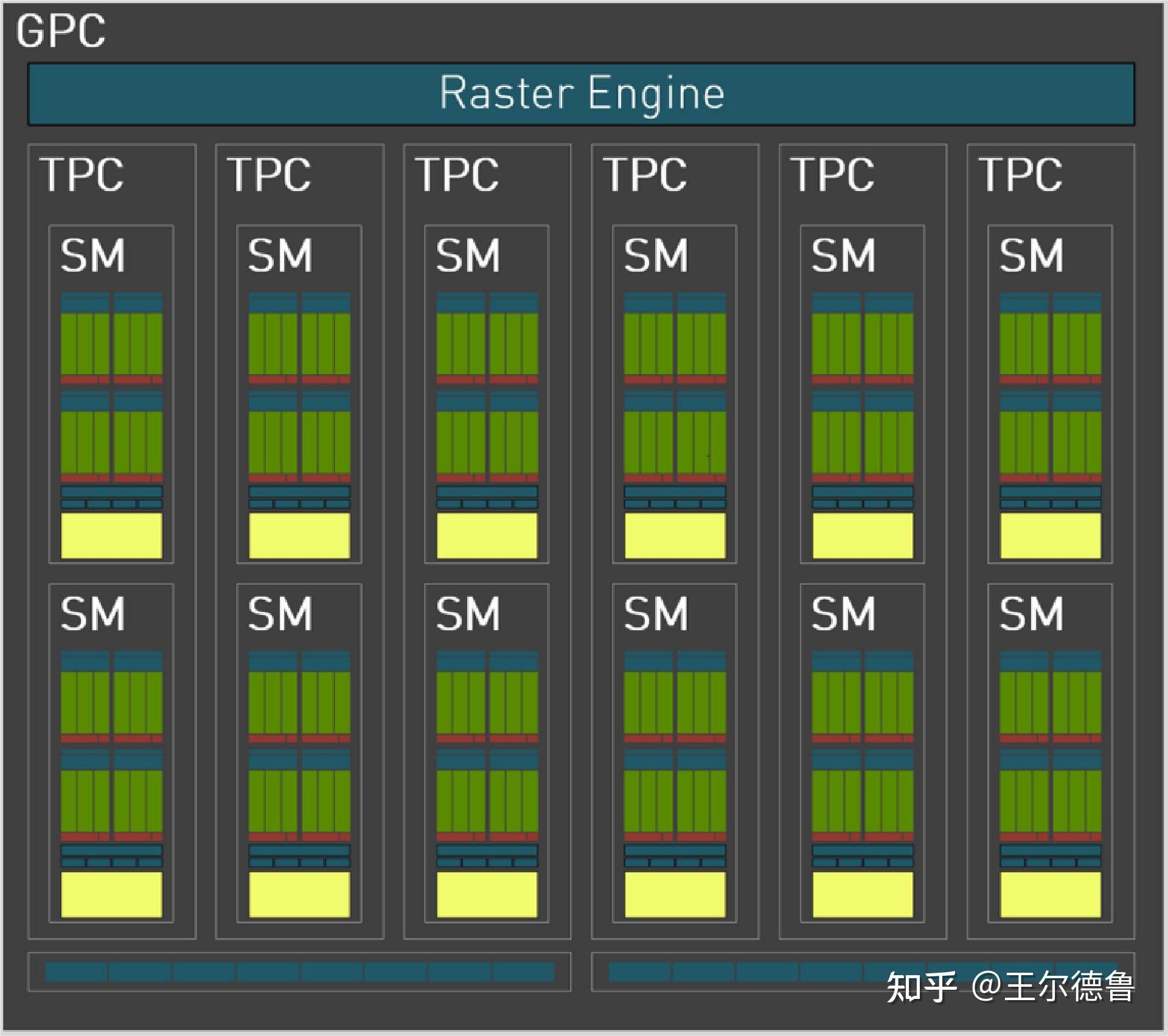Click yellow block in second TPC's bottom SM
Viewport: 1168px width, 1036px height.
point(299,894)
